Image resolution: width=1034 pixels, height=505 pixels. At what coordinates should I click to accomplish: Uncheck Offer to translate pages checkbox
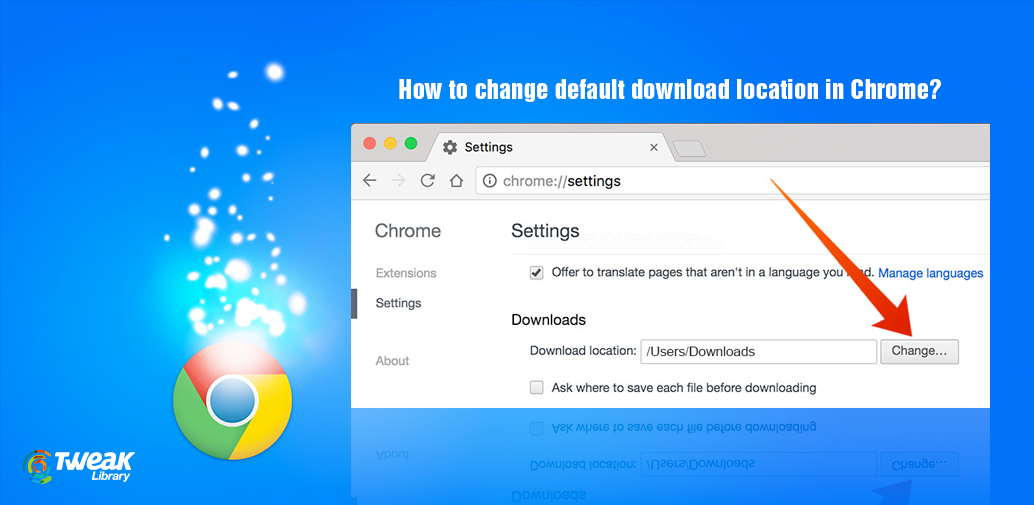537,273
